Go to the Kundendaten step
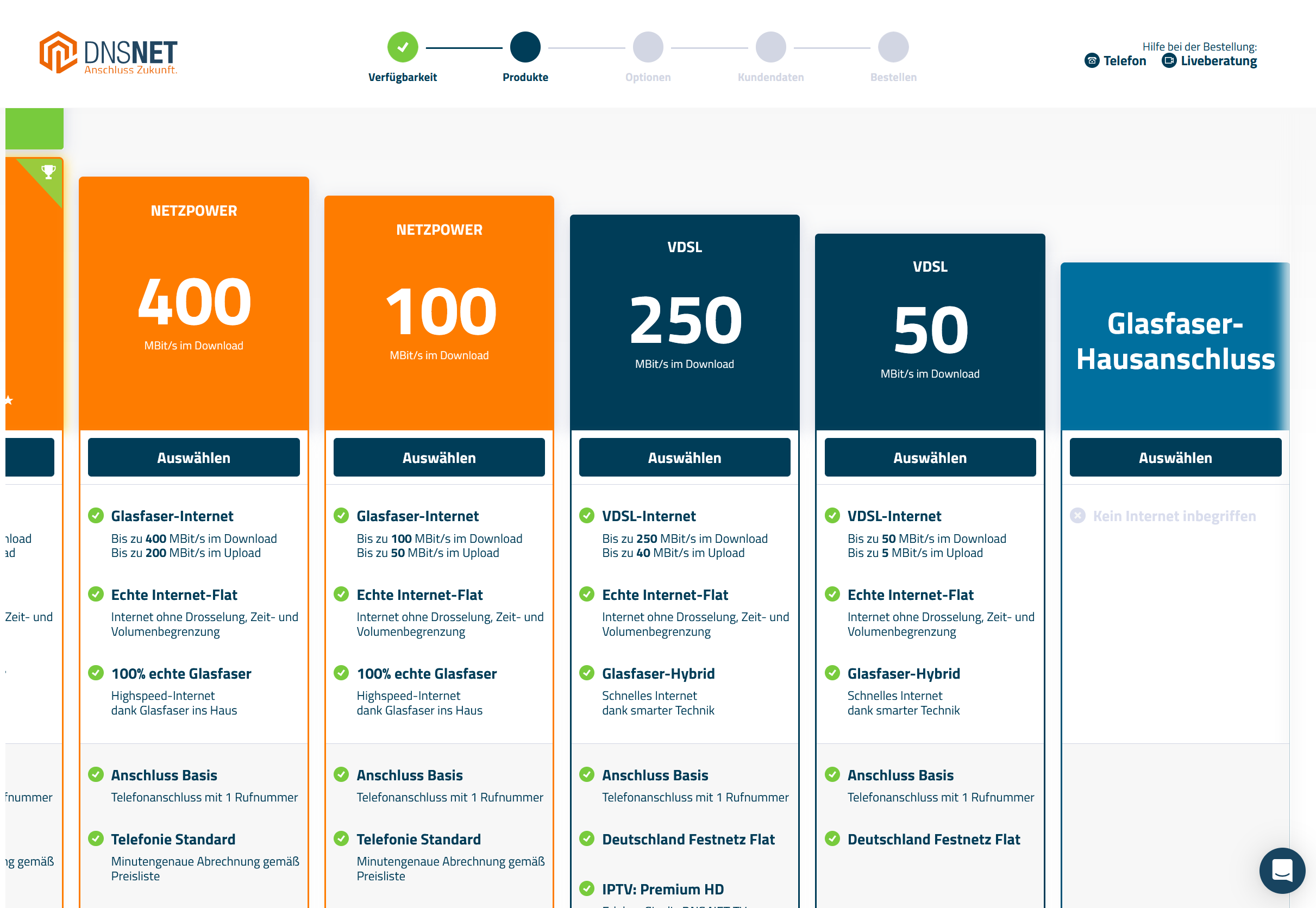 [770, 47]
